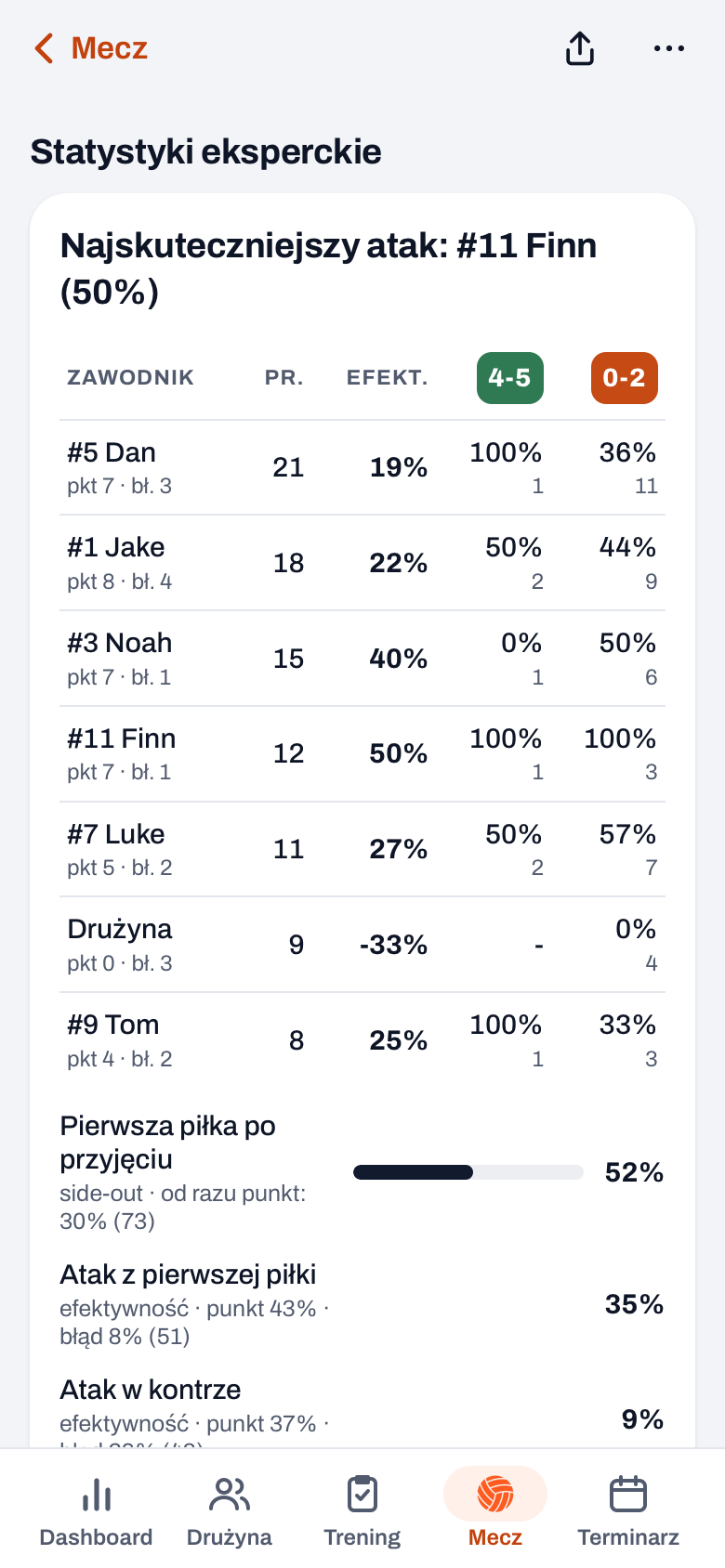Click the 52% side-out progress bar

click(468, 1172)
